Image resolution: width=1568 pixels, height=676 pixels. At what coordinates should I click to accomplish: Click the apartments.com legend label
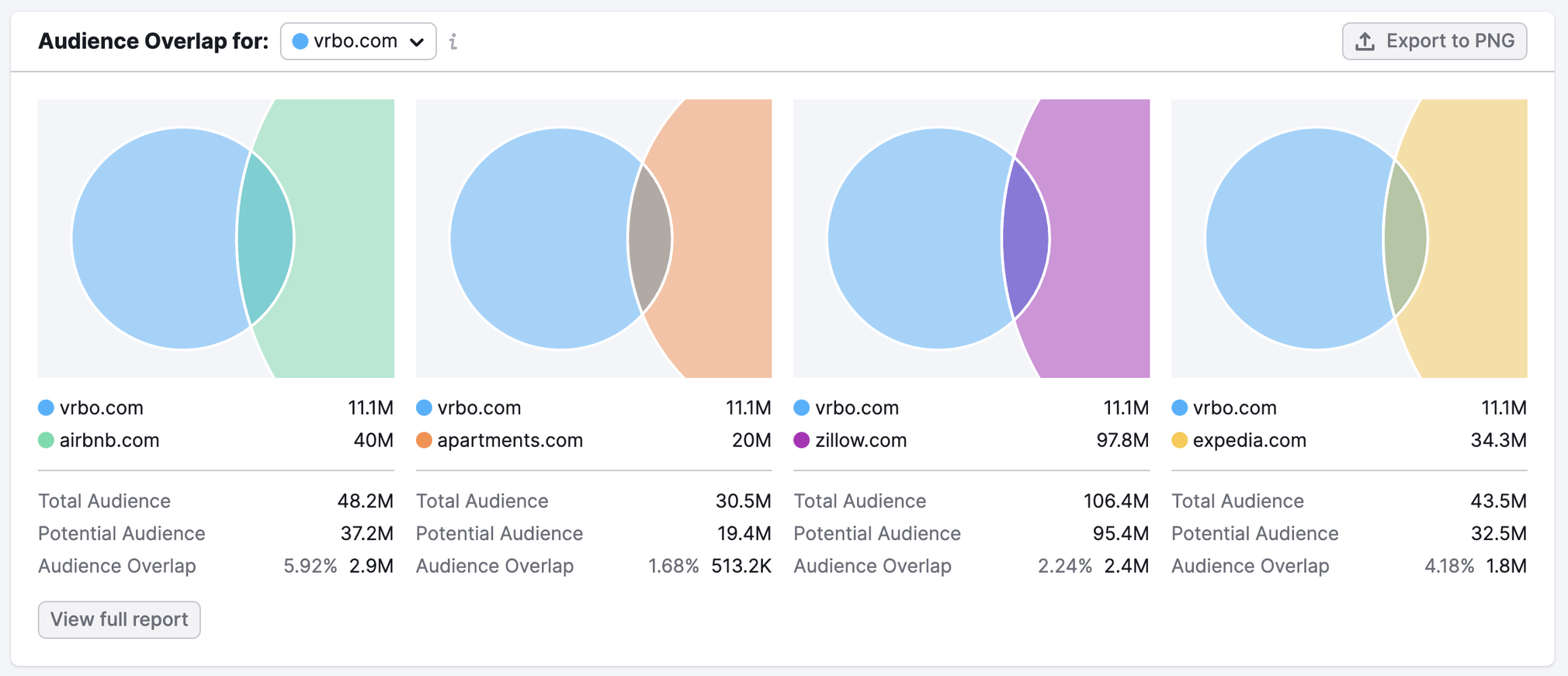pyautogui.click(x=510, y=440)
